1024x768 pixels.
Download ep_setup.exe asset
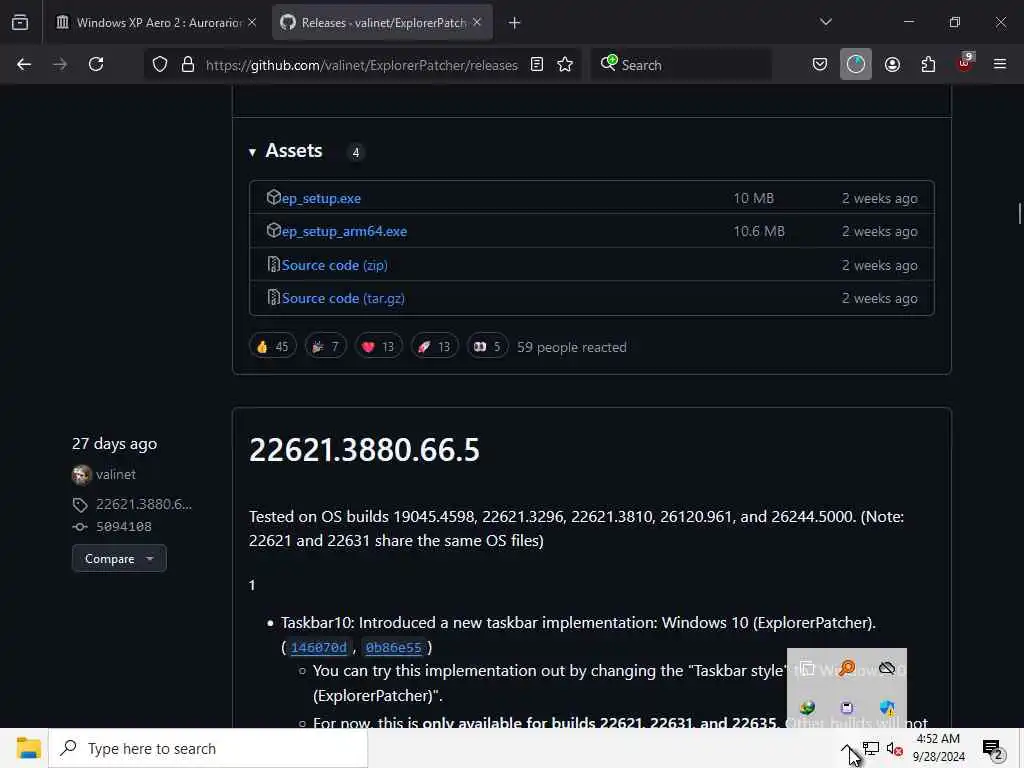click(321, 199)
